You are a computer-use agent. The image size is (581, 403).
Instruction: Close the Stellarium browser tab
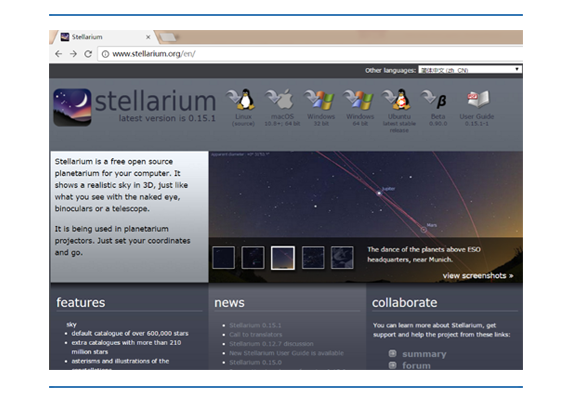148,37
